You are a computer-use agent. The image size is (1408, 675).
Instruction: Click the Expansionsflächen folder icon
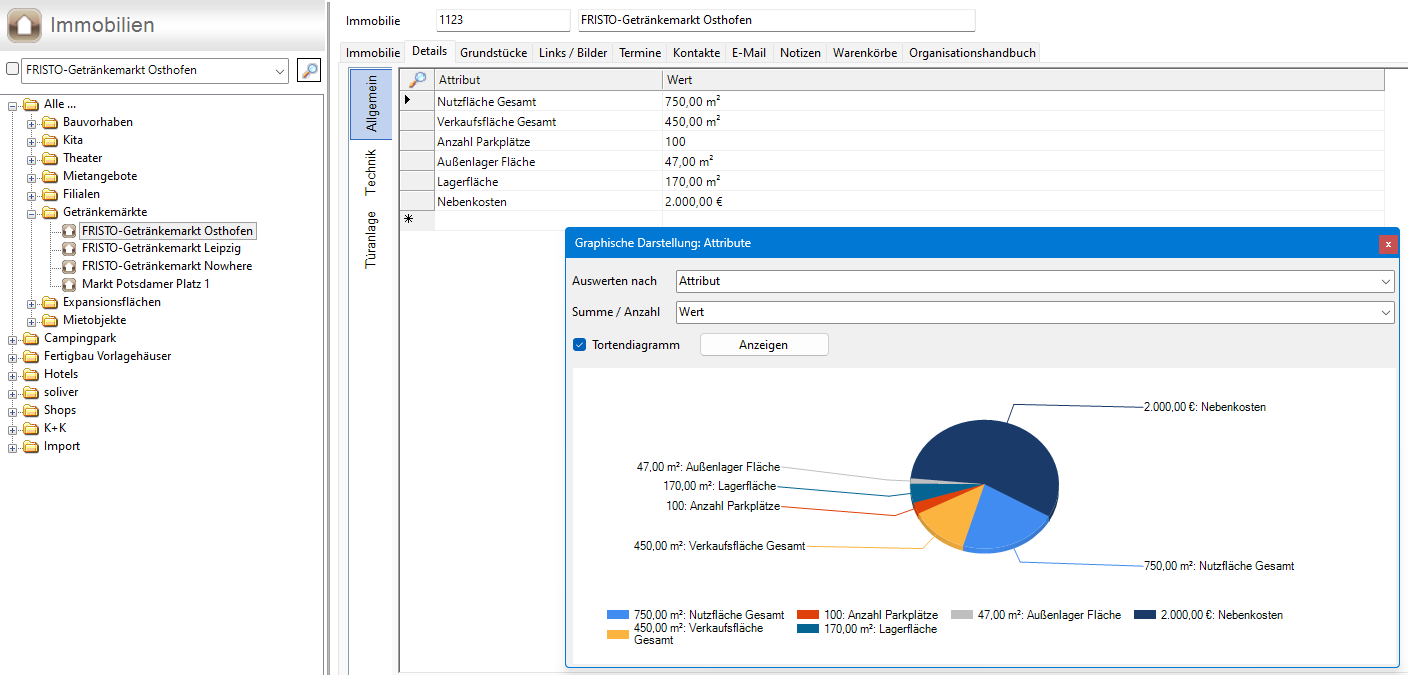point(50,302)
